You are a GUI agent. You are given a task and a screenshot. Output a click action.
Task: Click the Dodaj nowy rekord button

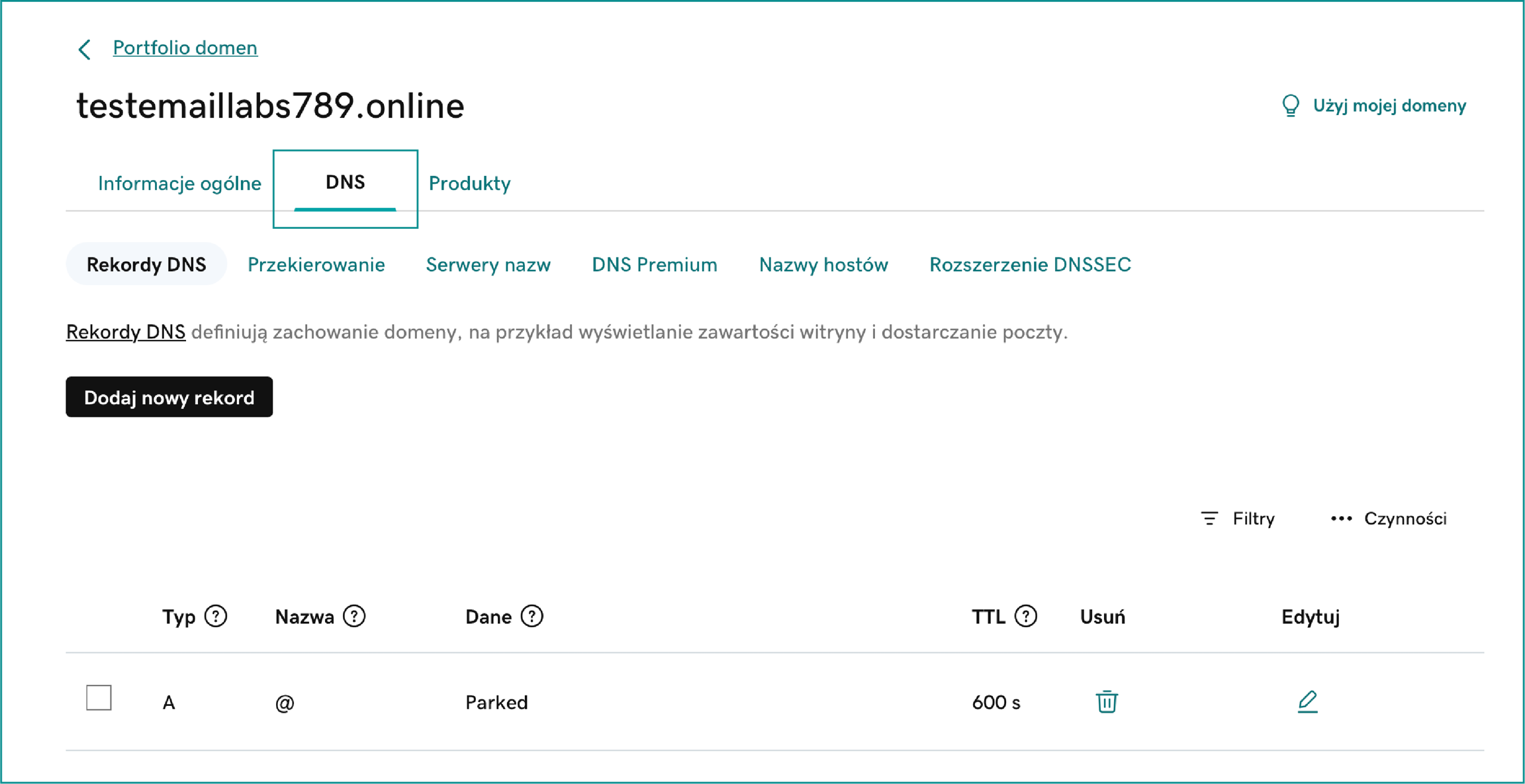click(169, 397)
